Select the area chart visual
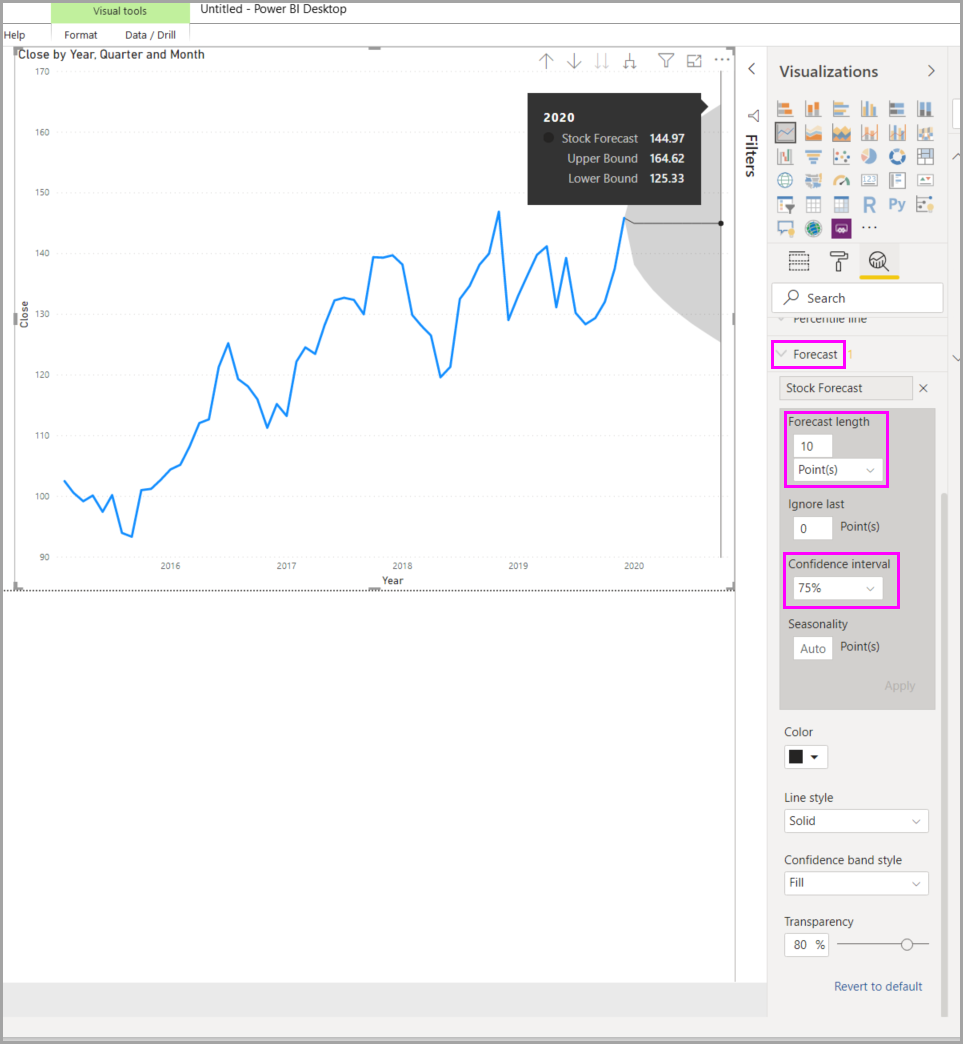This screenshot has height=1044, width=963. [x=813, y=132]
